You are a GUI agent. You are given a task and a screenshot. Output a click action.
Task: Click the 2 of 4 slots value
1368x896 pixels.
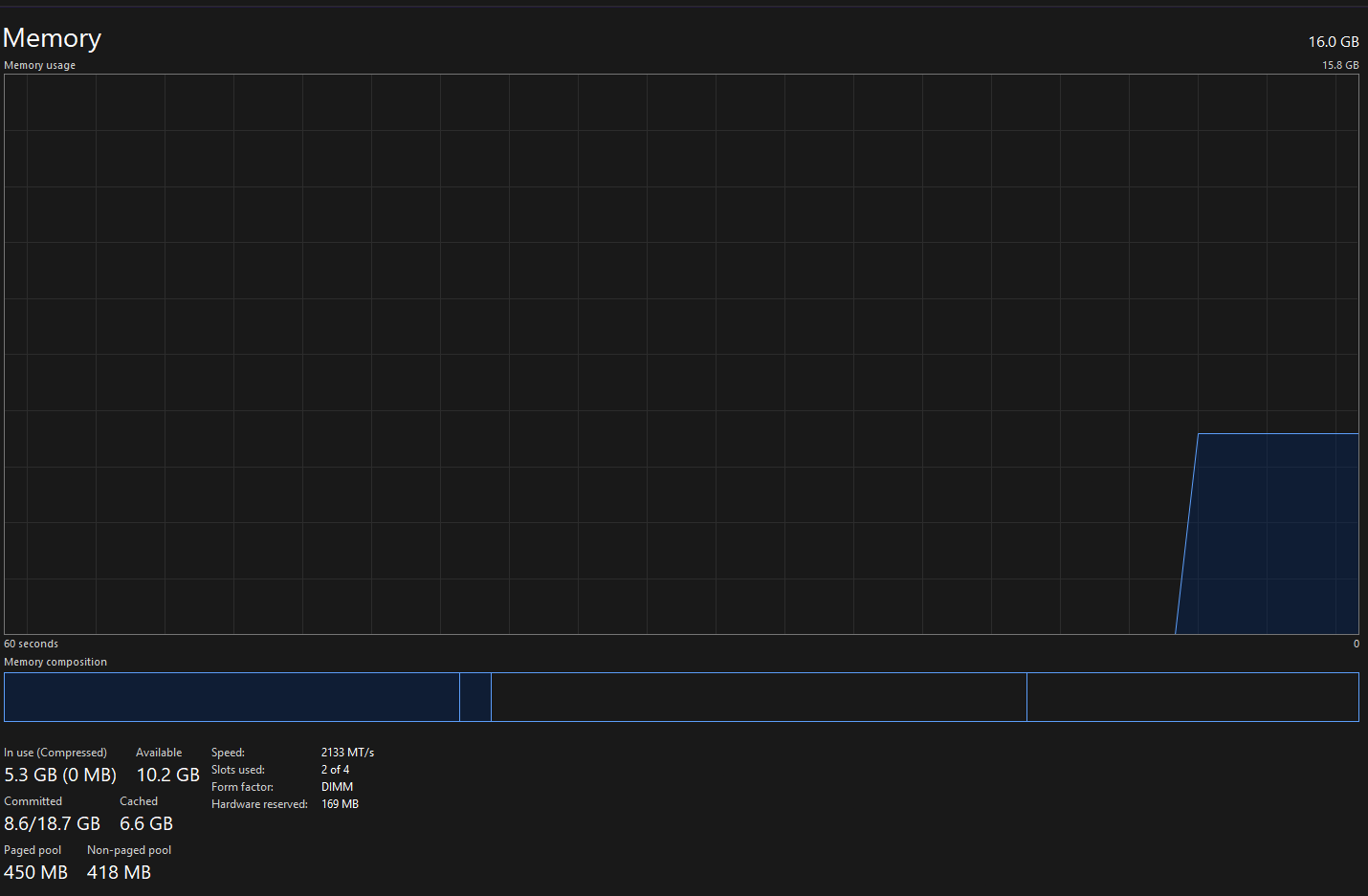pos(335,770)
